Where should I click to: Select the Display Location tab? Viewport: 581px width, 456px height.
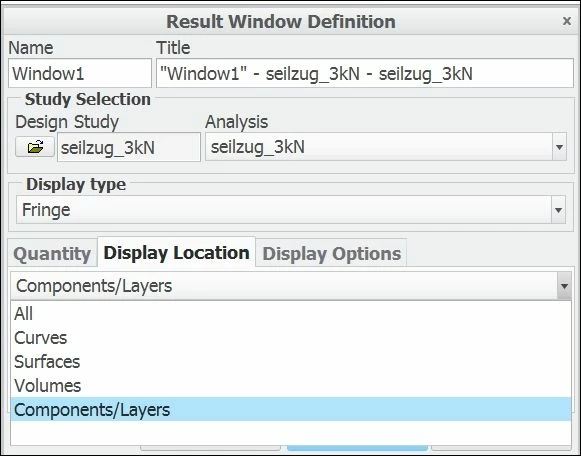[x=176, y=253]
